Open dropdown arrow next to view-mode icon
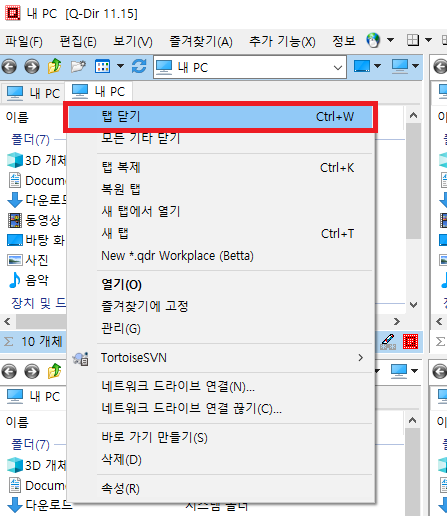447x516 pixels. pyautogui.click(x=120, y=66)
